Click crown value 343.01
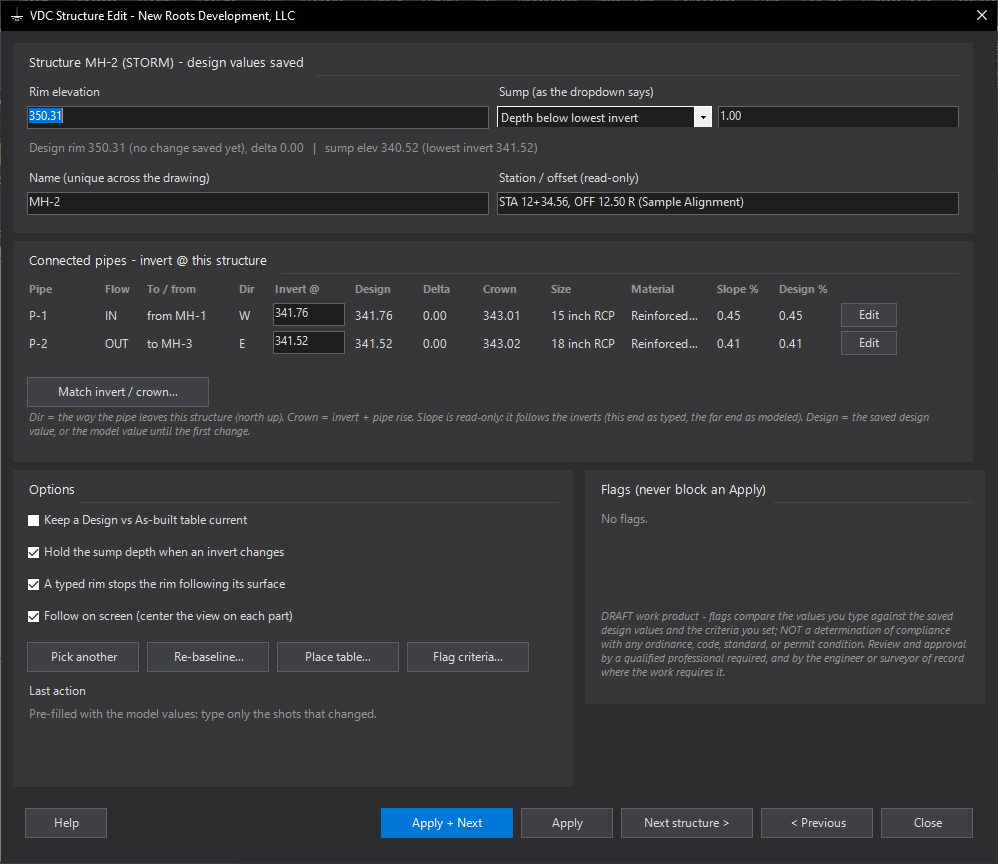The height and width of the screenshot is (864, 998). (x=502, y=316)
